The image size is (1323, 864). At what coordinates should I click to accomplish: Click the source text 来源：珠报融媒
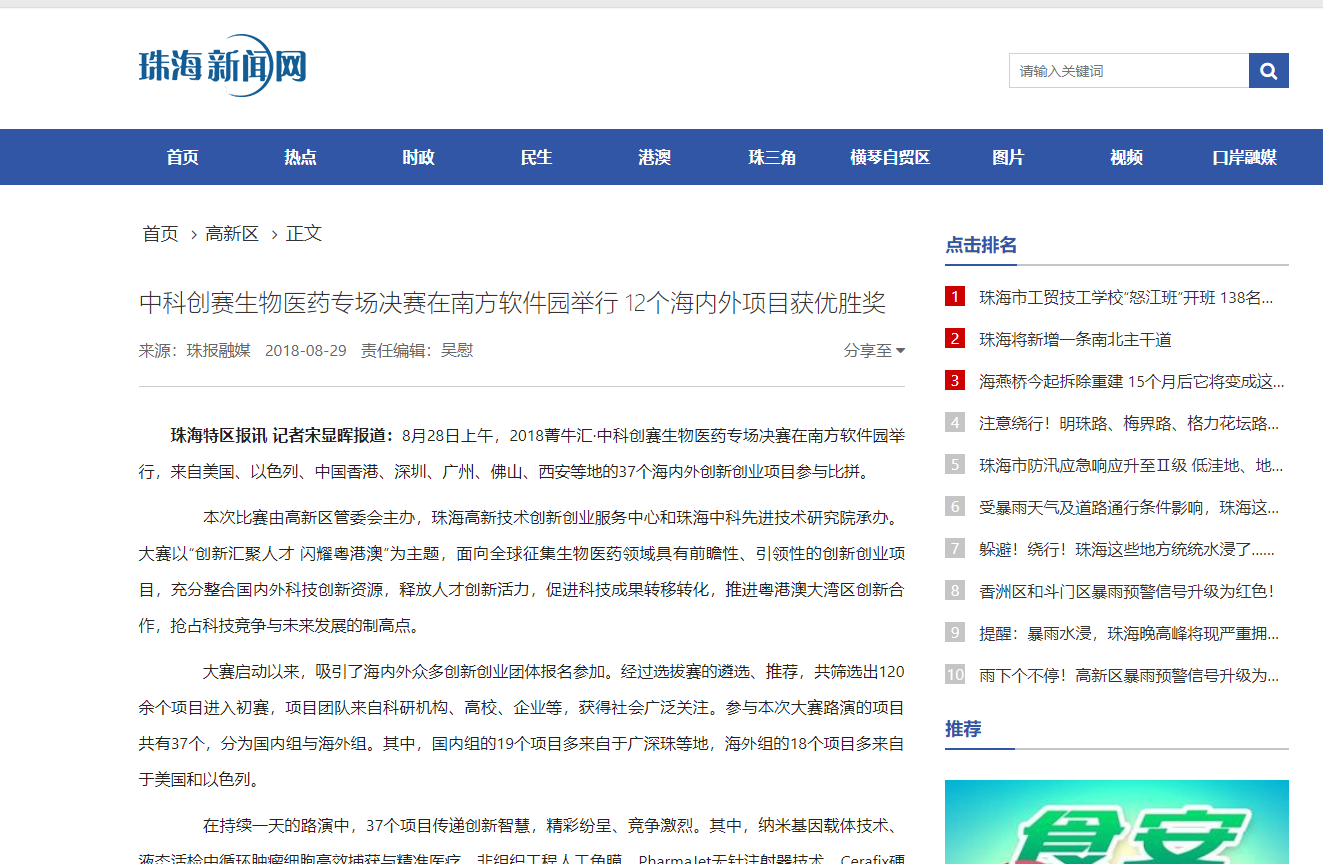(195, 350)
